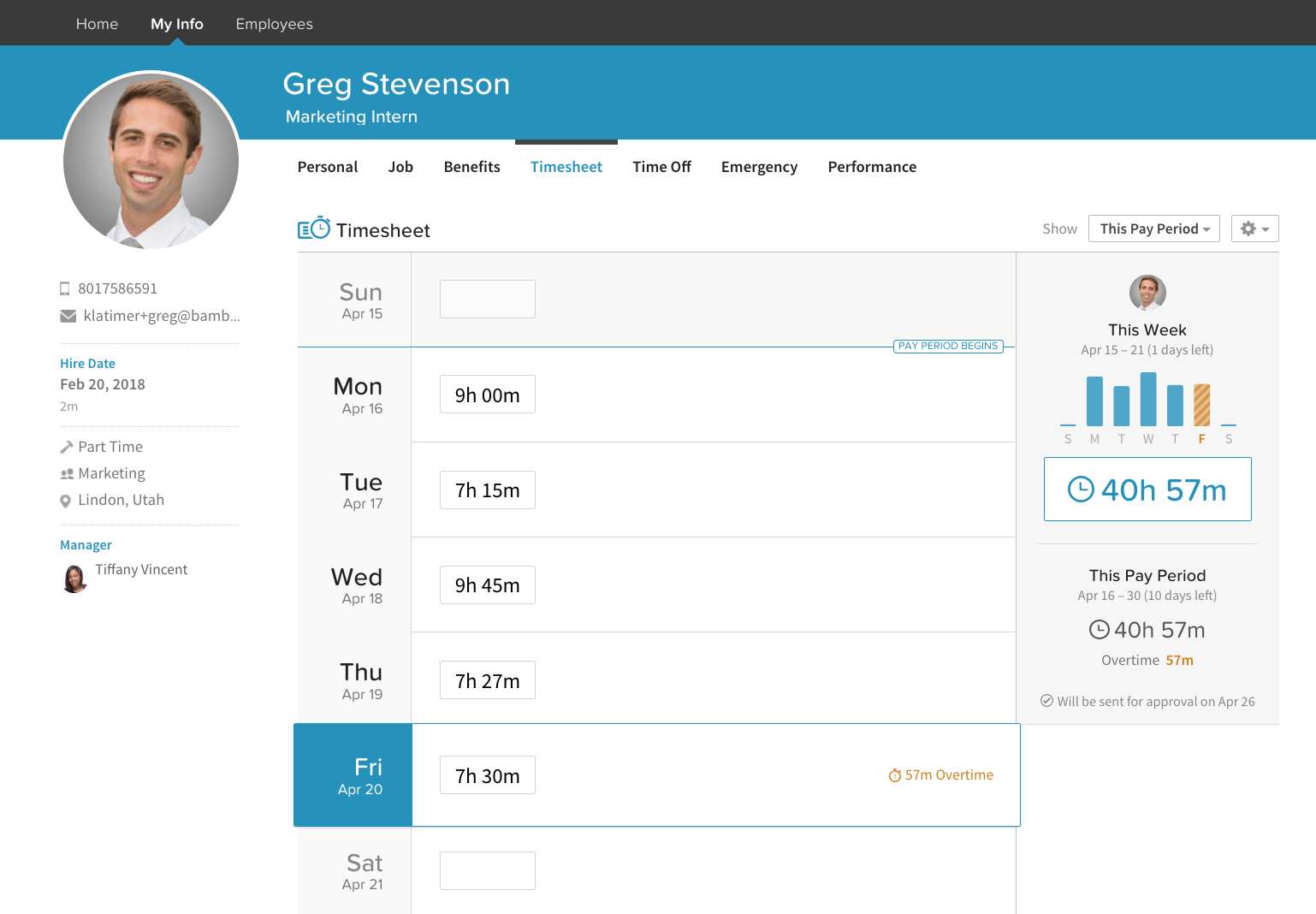The image size is (1316, 914).
Task: Open the This Pay Period dropdown
Action: click(x=1154, y=228)
